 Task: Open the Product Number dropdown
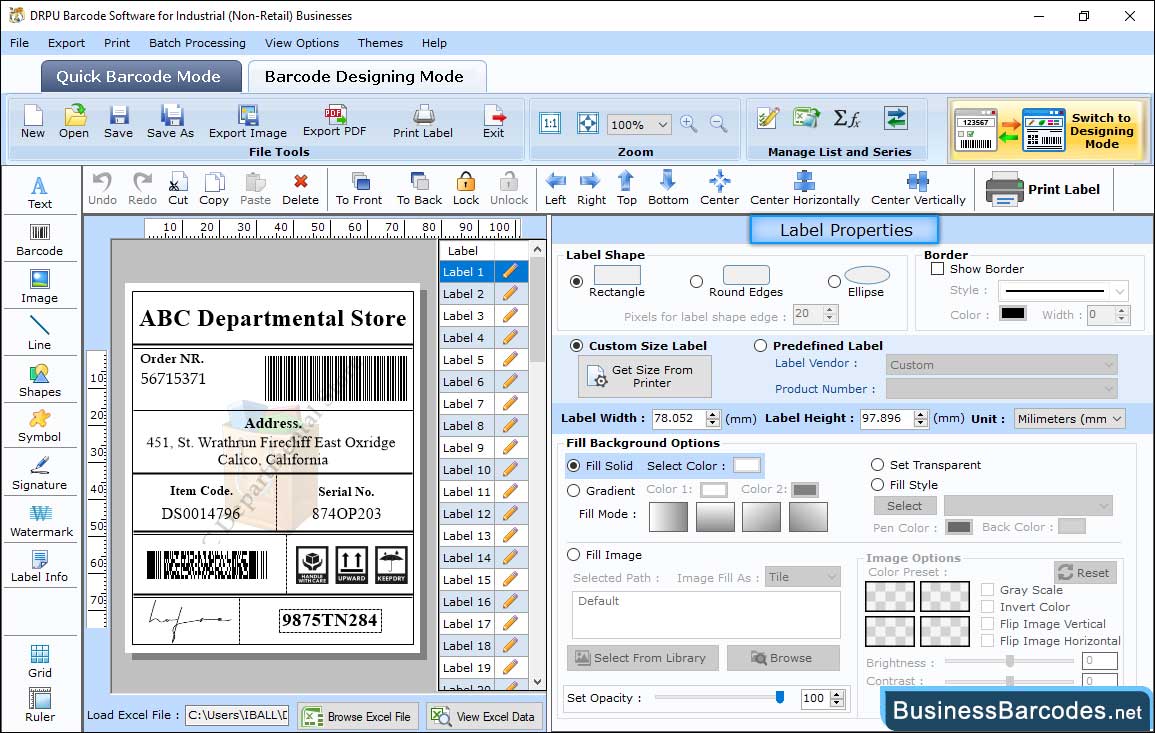tap(1001, 389)
